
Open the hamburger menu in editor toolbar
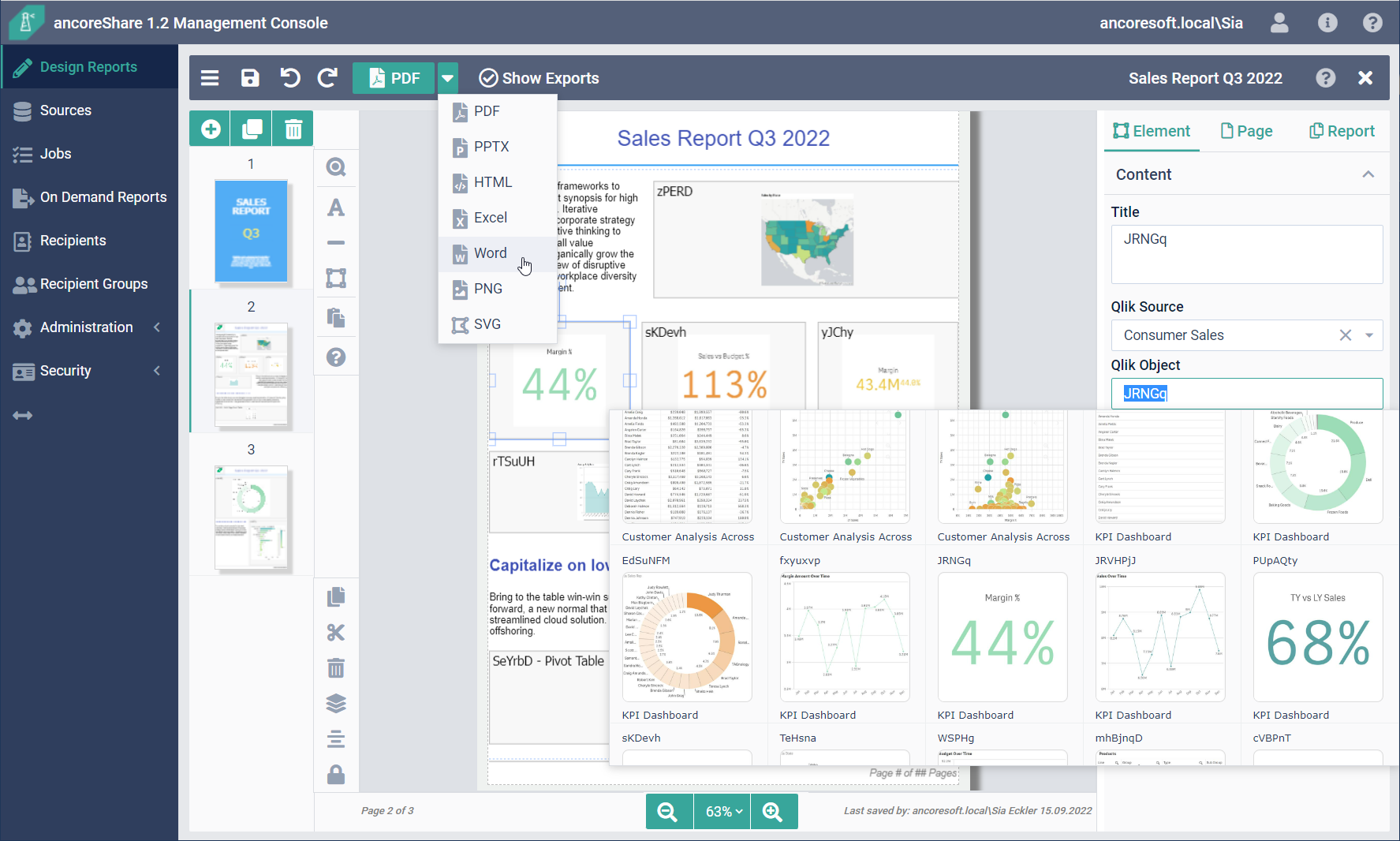(x=210, y=78)
